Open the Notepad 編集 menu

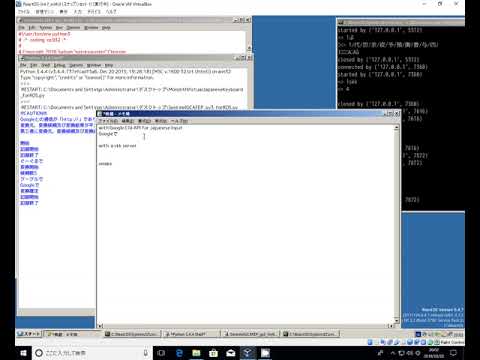(127, 121)
